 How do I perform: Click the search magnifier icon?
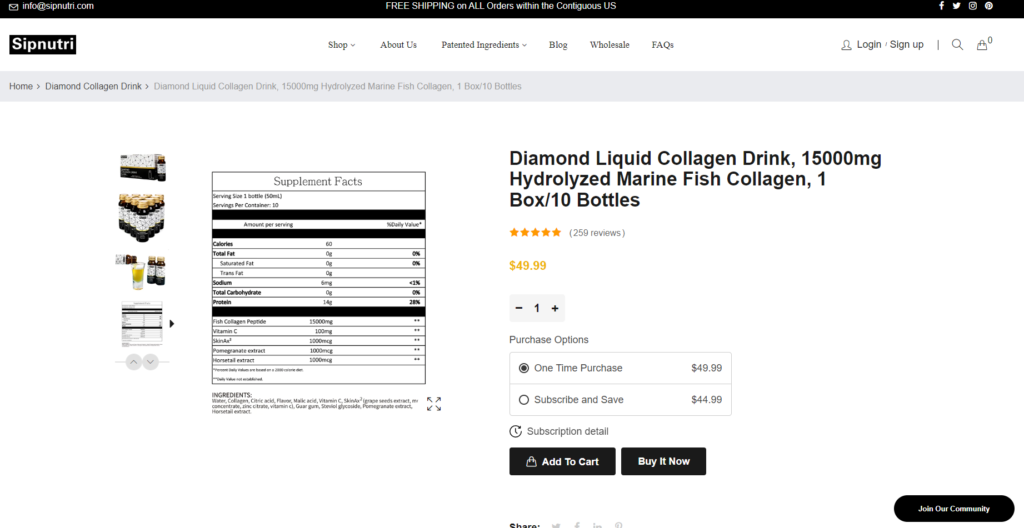957,44
